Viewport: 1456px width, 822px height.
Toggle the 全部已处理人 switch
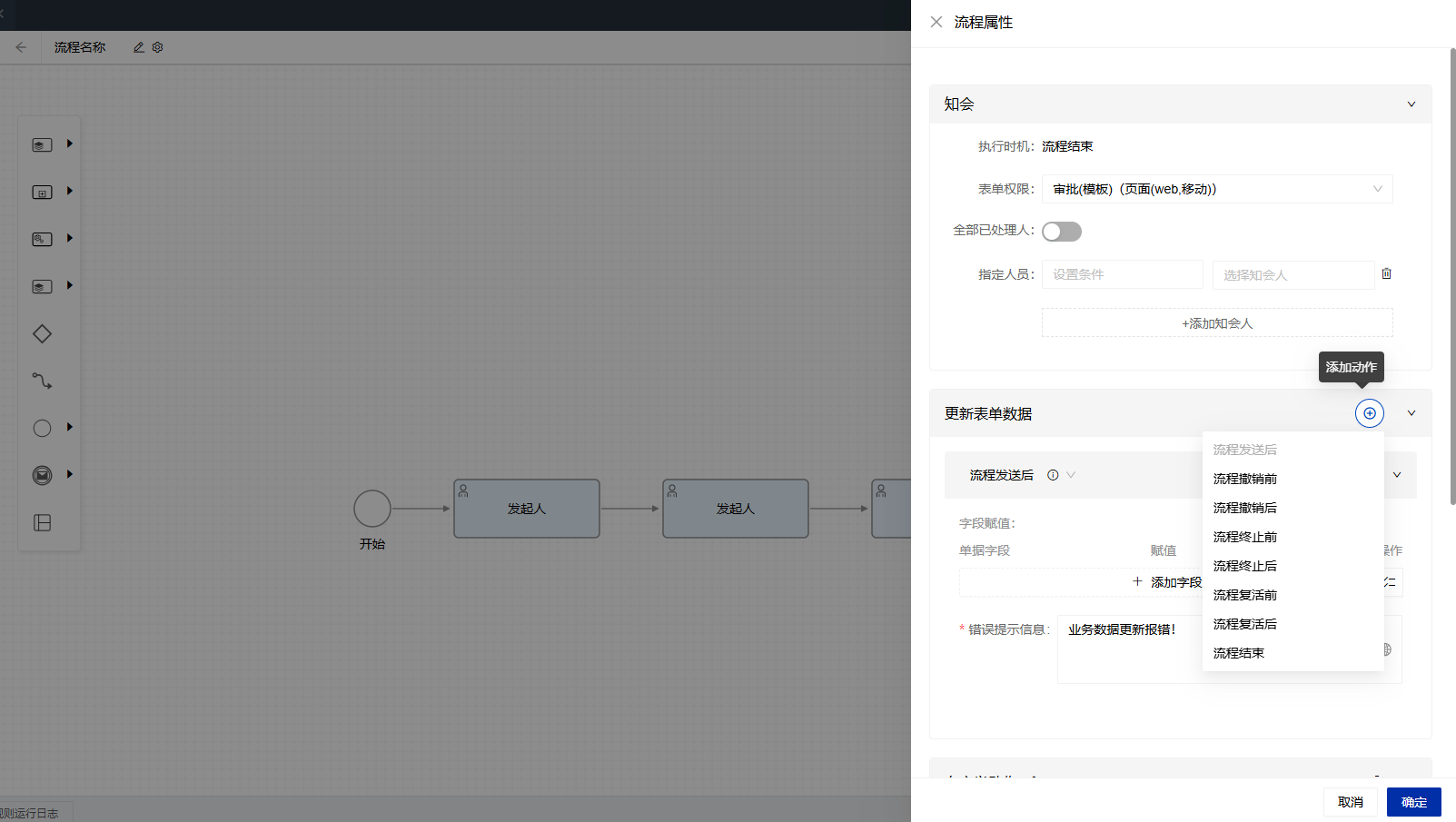coord(1061,232)
